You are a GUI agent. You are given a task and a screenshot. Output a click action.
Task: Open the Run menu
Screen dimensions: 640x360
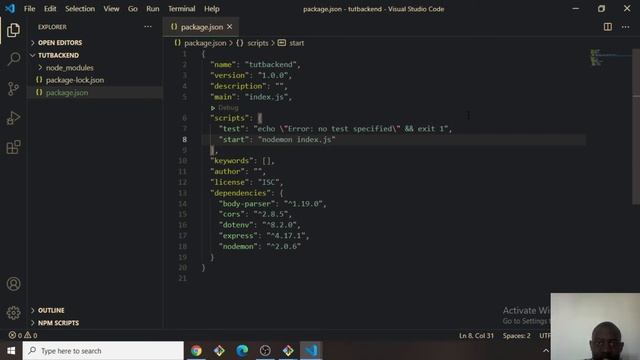[x=153, y=9]
